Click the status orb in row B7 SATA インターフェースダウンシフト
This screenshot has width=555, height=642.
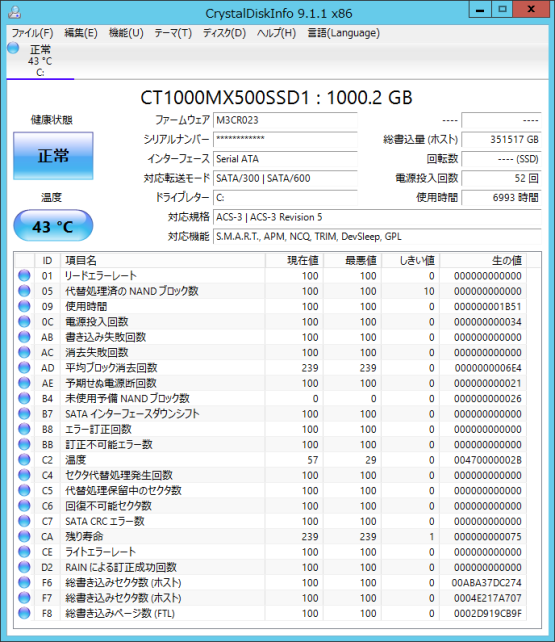24,414
